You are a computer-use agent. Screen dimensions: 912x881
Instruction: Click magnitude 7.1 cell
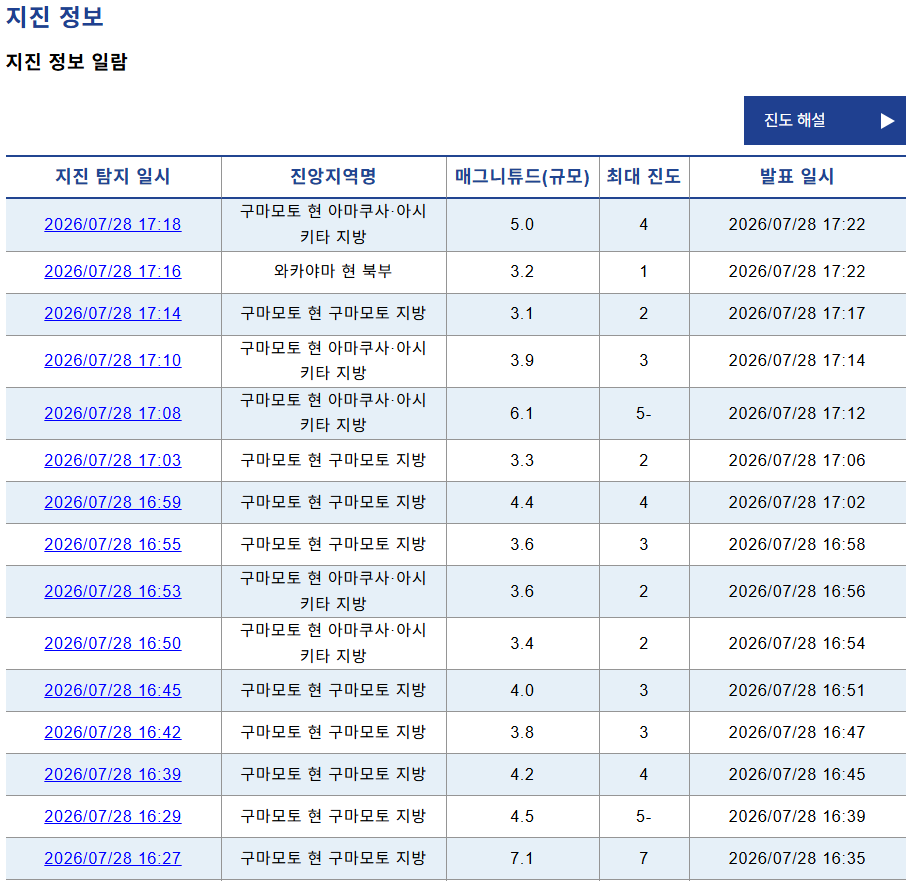click(522, 858)
